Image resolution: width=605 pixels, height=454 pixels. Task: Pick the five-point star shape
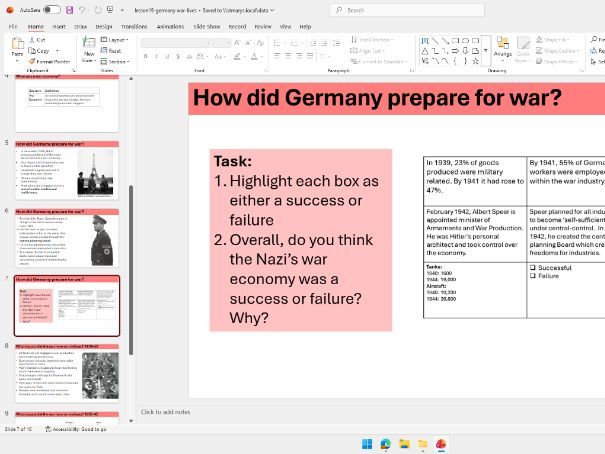pos(475,61)
